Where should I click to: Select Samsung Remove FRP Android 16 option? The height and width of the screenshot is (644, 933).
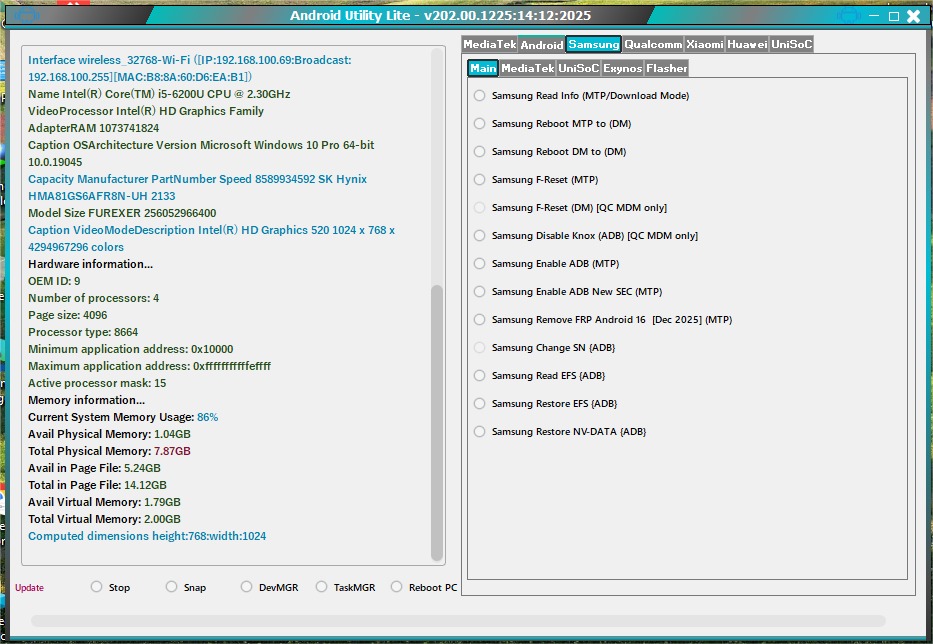coord(603,320)
